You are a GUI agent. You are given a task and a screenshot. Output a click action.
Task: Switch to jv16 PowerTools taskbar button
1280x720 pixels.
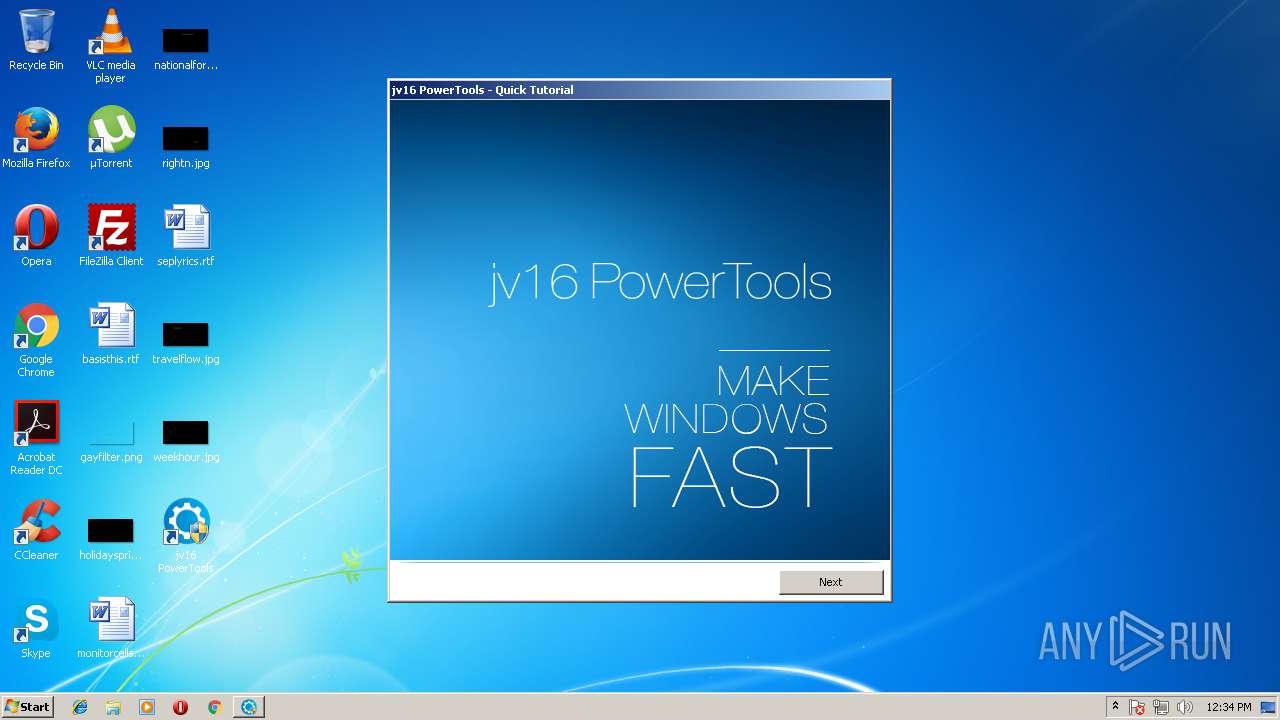248,707
